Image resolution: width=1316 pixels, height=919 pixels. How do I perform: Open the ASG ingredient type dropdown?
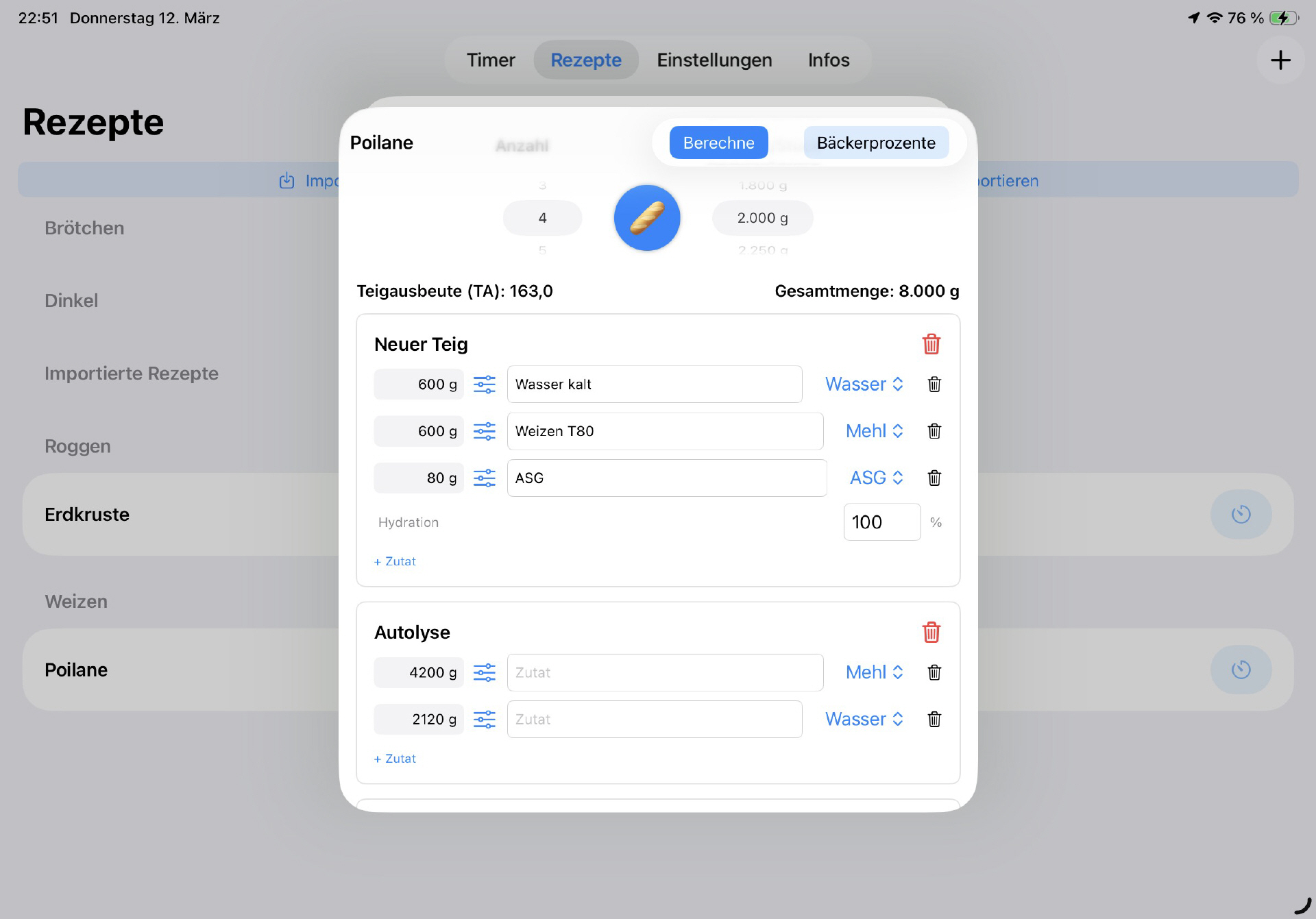pos(876,478)
